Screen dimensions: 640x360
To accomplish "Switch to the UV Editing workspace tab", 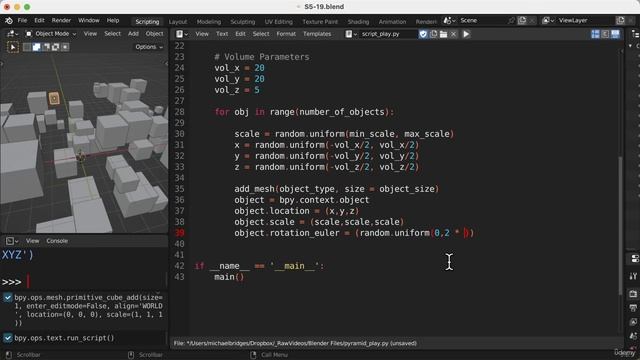I will (x=279, y=22).
